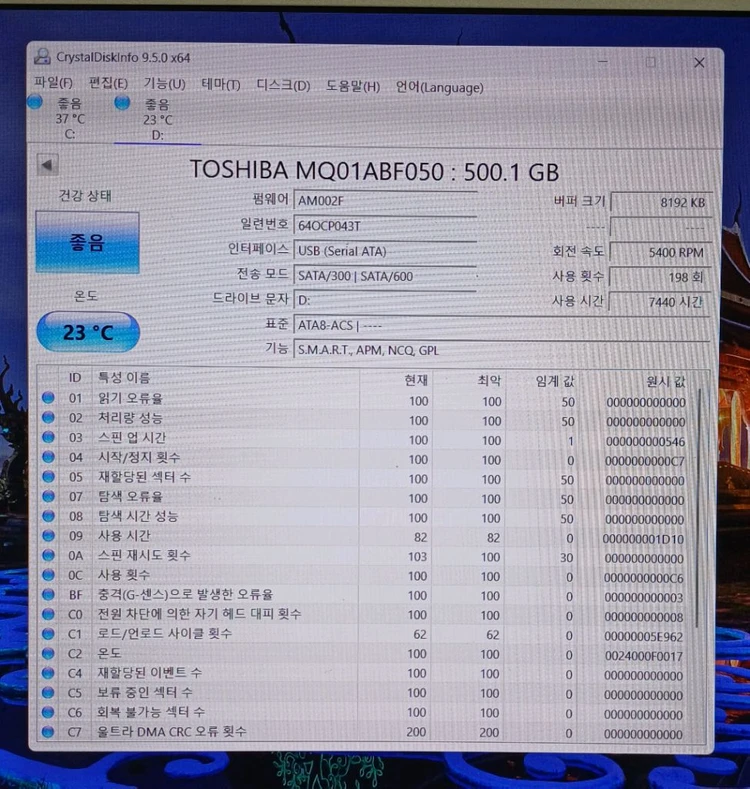This screenshot has width=750, height=789.
Task: Click raw value 00000001D10 of 사용 시간
Action: [x=643, y=539]
